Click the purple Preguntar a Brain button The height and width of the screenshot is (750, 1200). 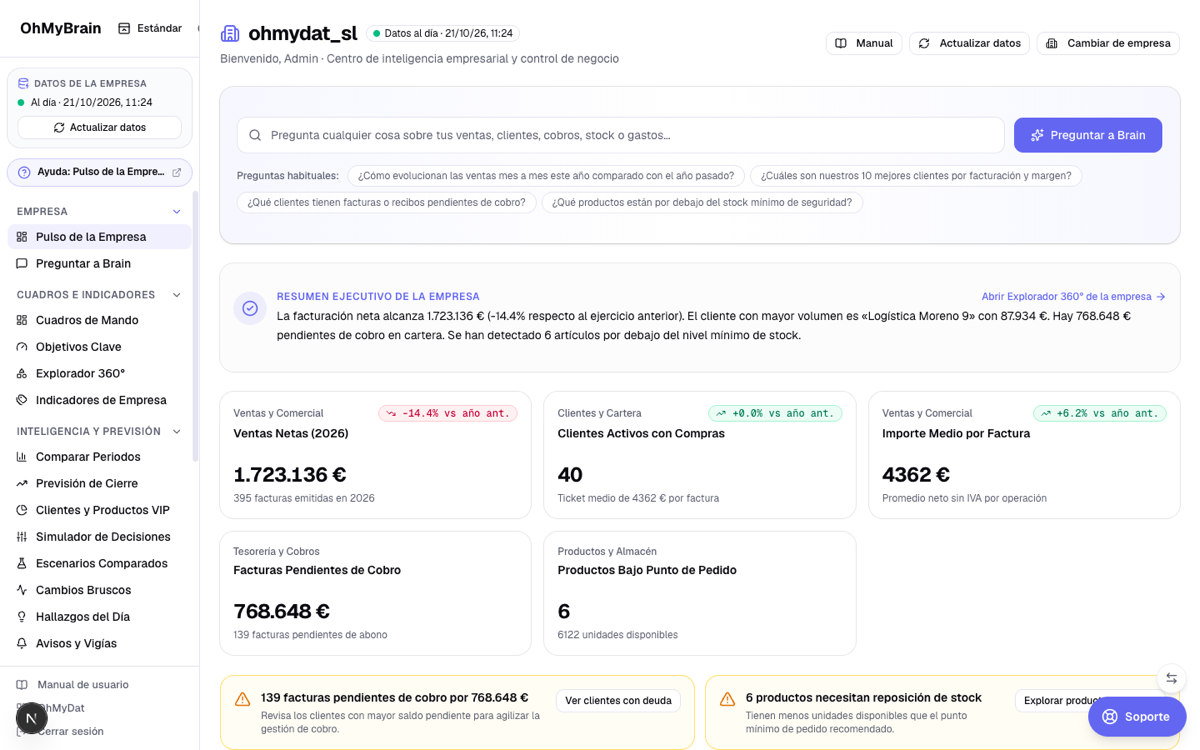(1088, 135)
